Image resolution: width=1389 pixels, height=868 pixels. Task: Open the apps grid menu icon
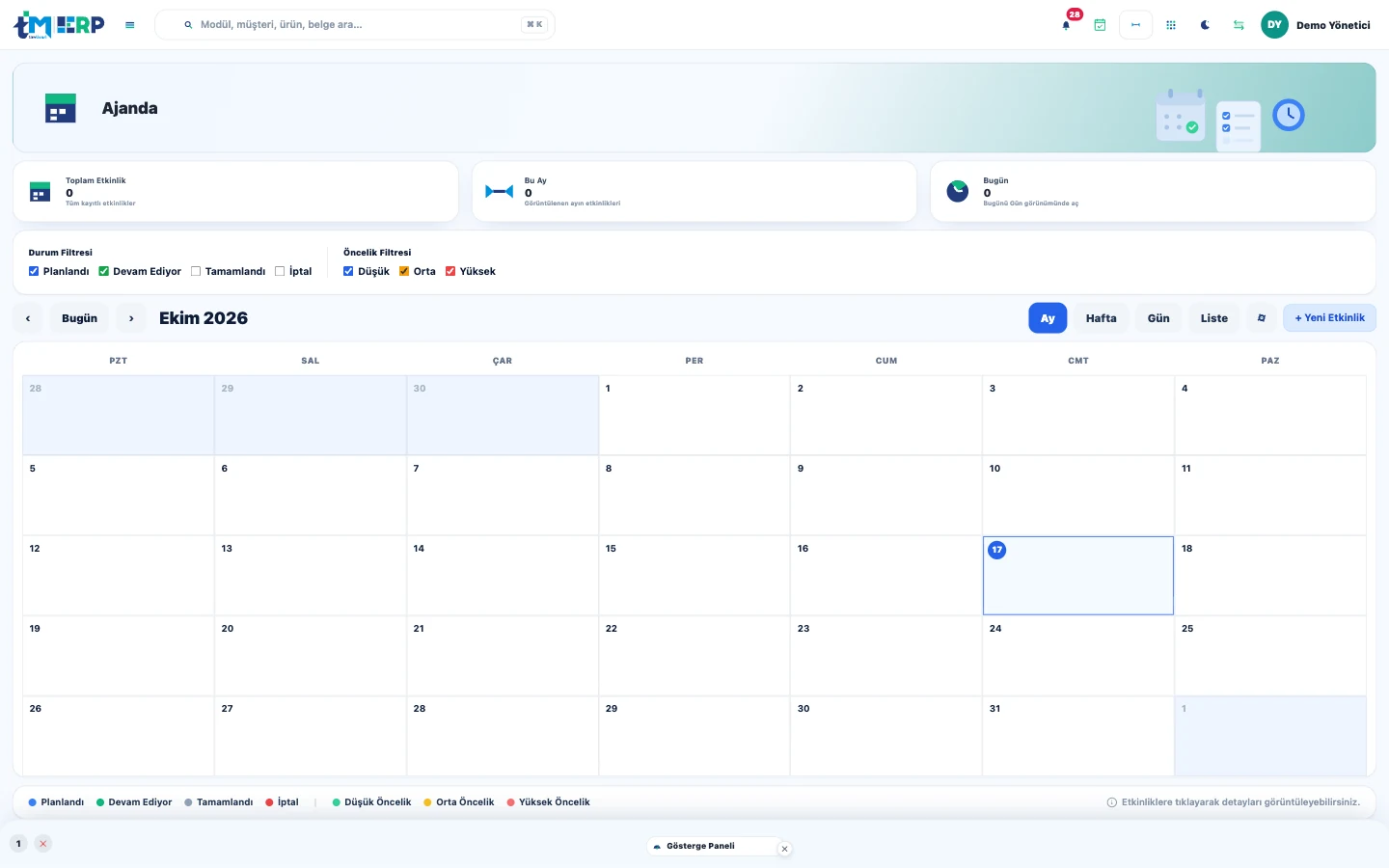[1171, 25]
